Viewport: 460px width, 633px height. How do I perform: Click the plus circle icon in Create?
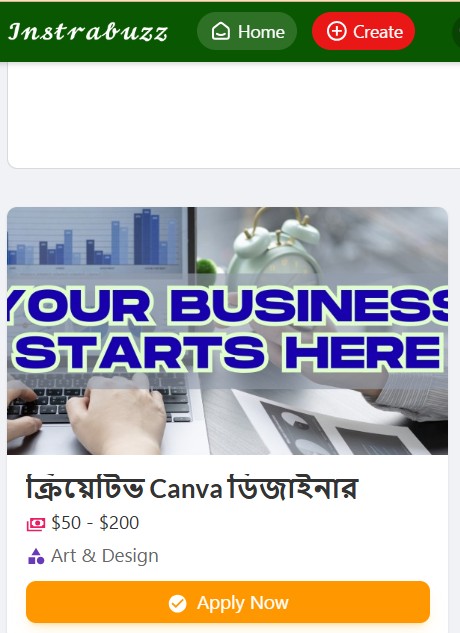pos(336,31)
